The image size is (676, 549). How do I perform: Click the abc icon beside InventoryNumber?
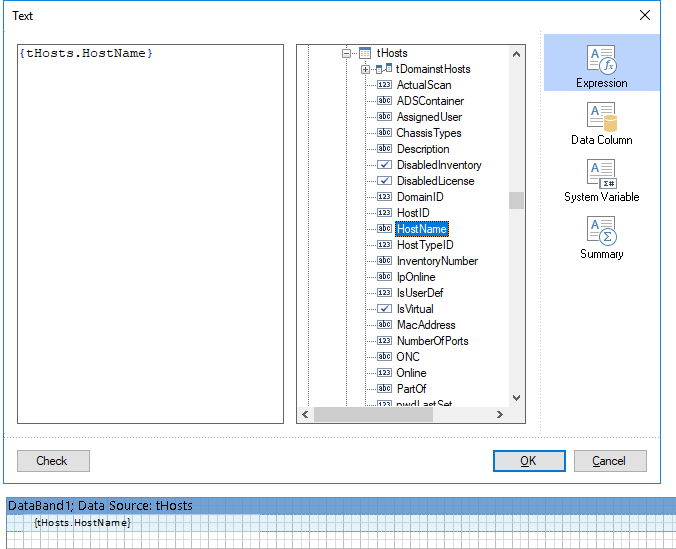tap(384, 260)
